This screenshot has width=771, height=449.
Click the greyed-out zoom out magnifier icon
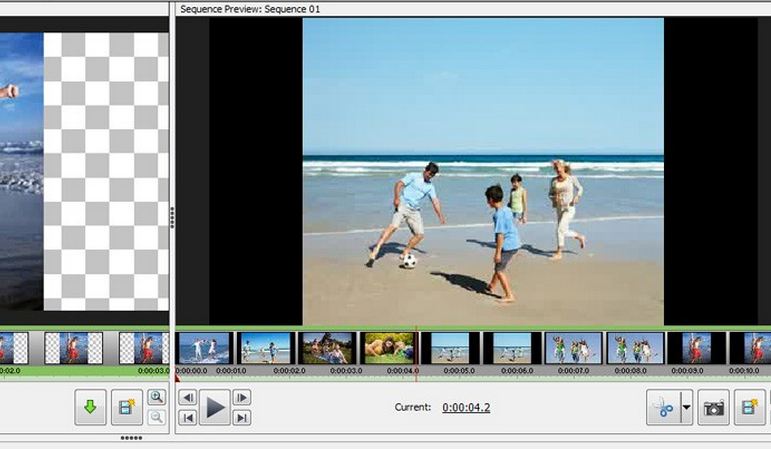156,418
